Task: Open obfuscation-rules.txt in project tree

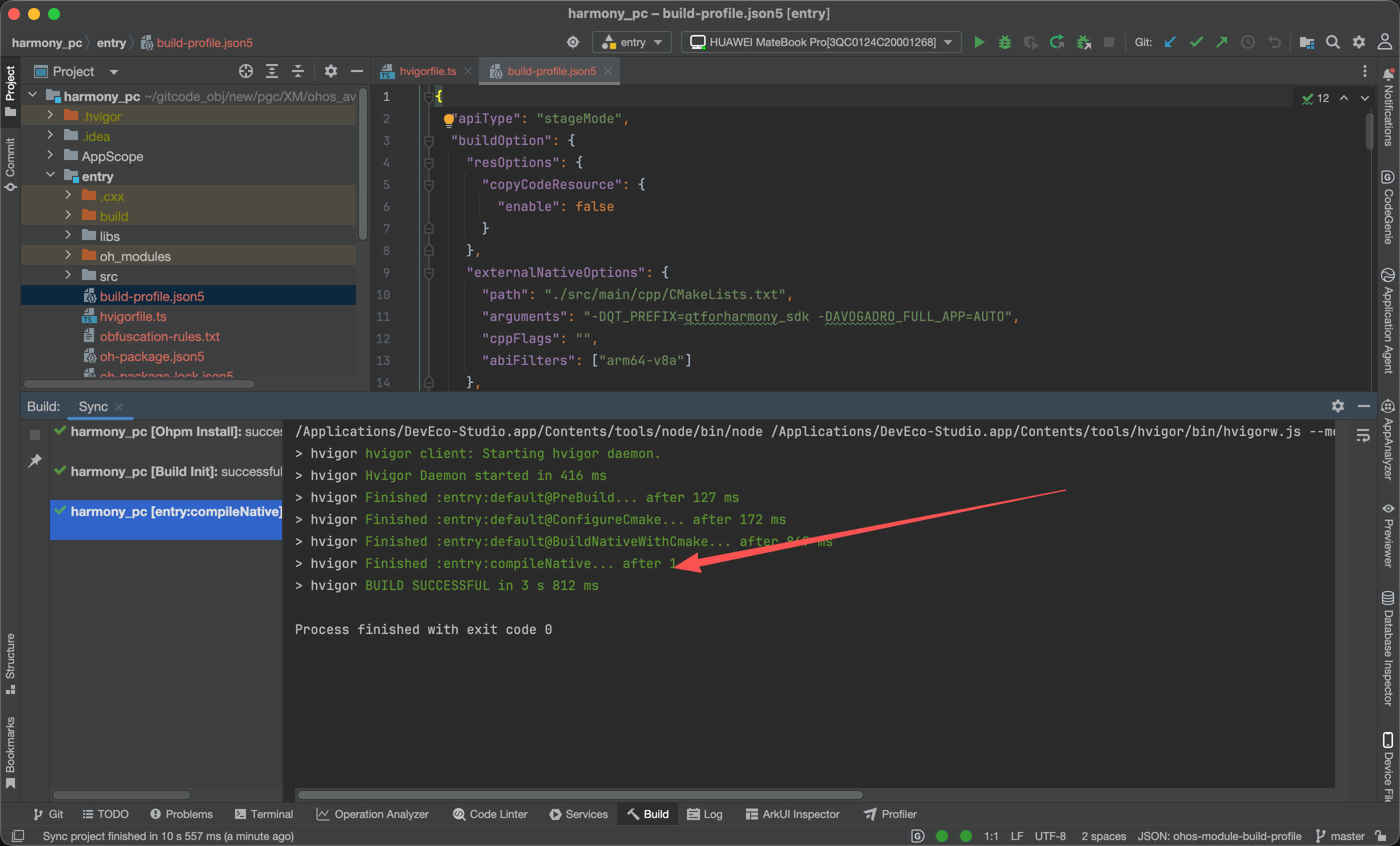Action: 159,336
